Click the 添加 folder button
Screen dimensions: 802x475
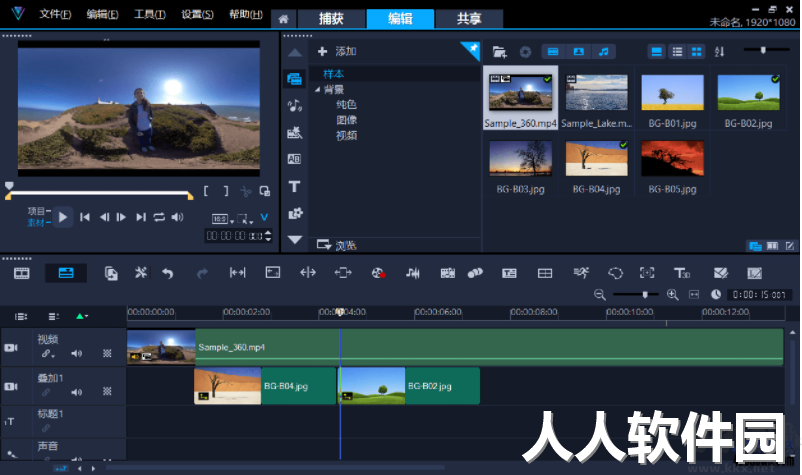[337, 52]
